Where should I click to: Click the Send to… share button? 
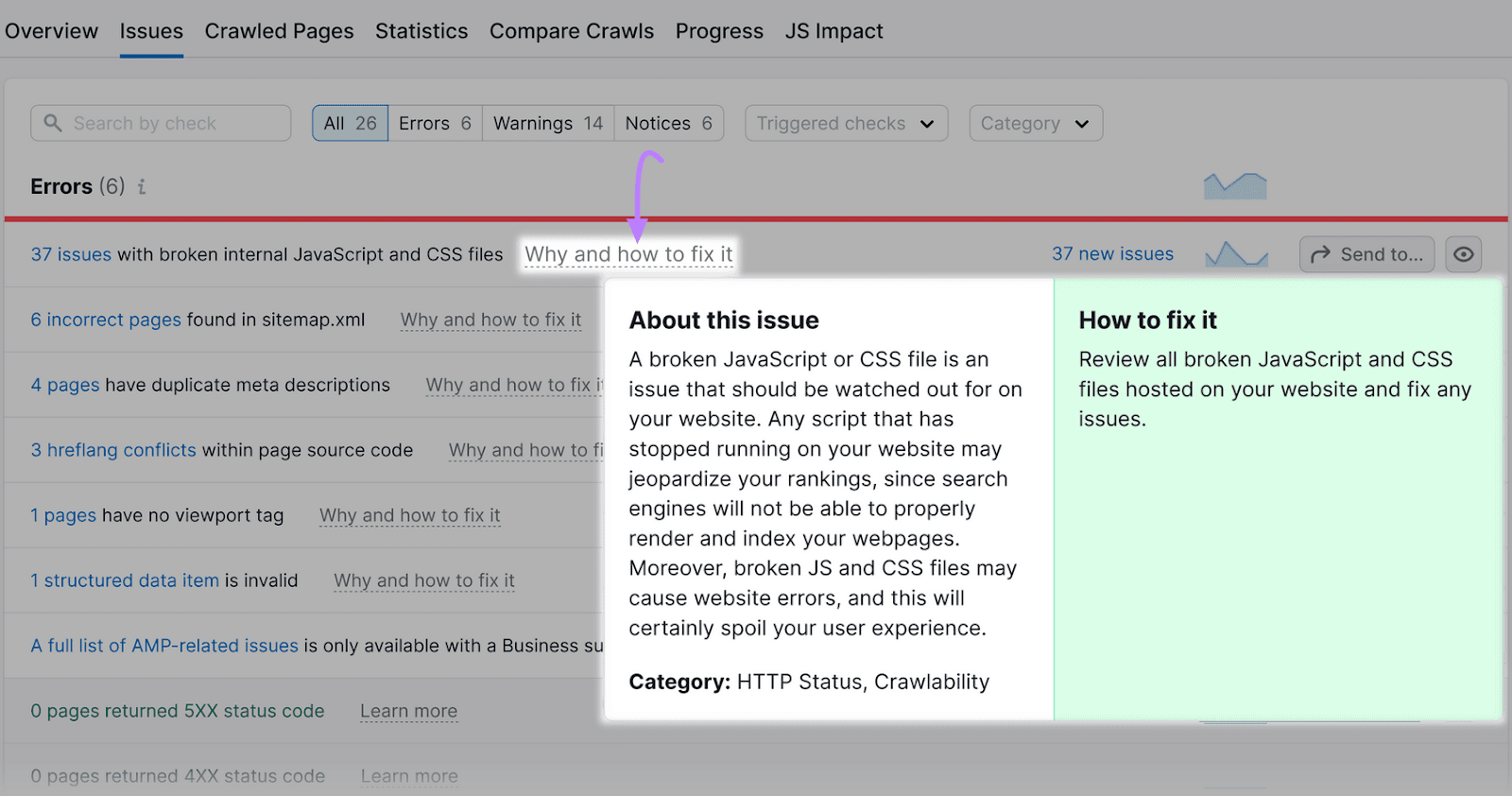1366,254
